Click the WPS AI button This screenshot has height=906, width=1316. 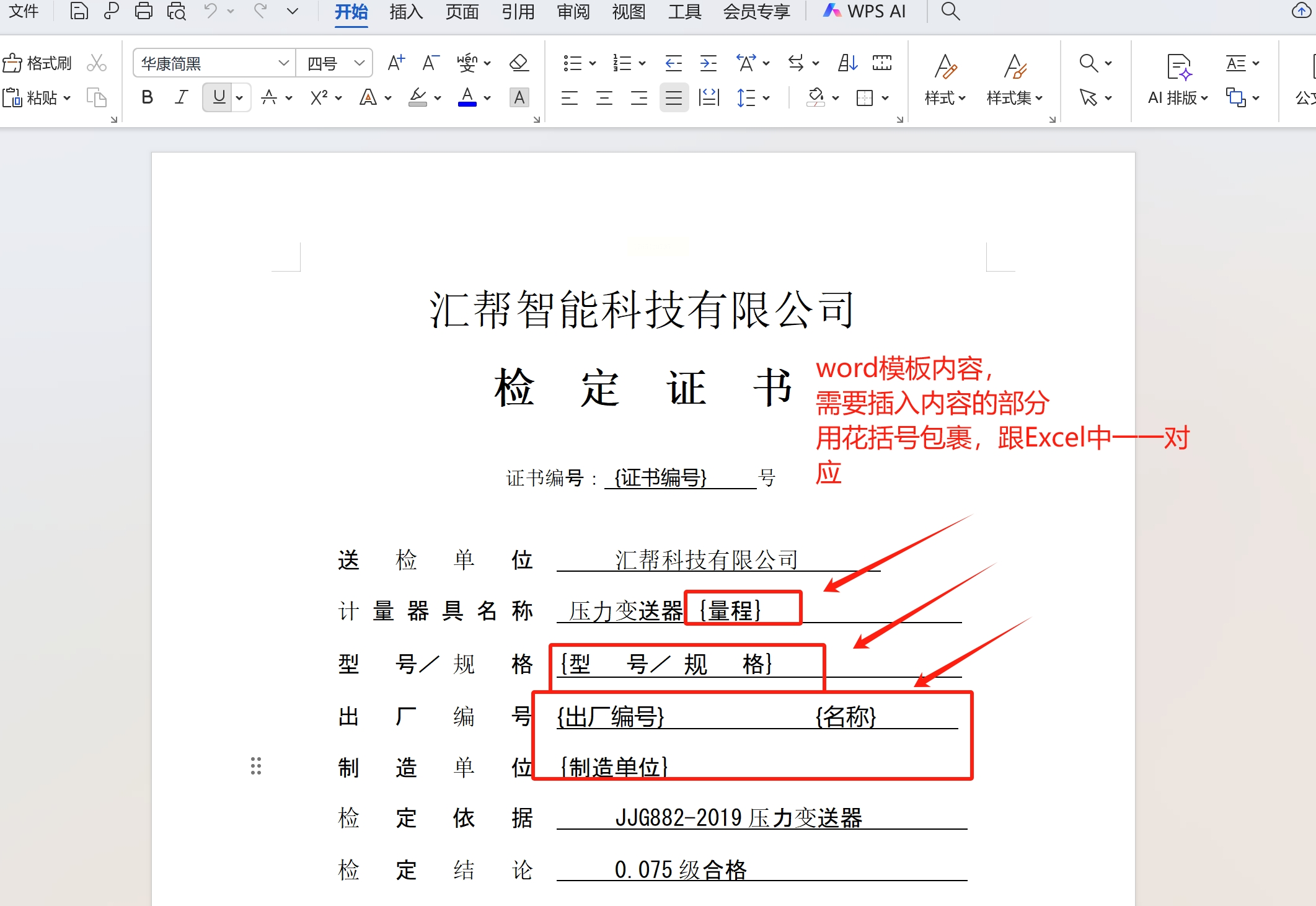pyautogui.click(x=864, y=12)
